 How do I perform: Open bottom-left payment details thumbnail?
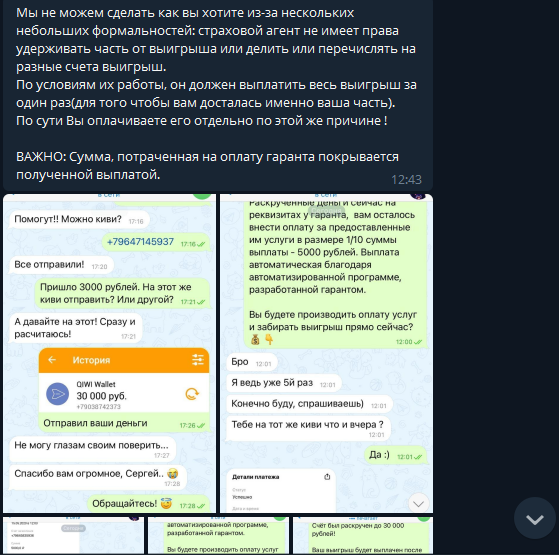[x=73, y=535]
